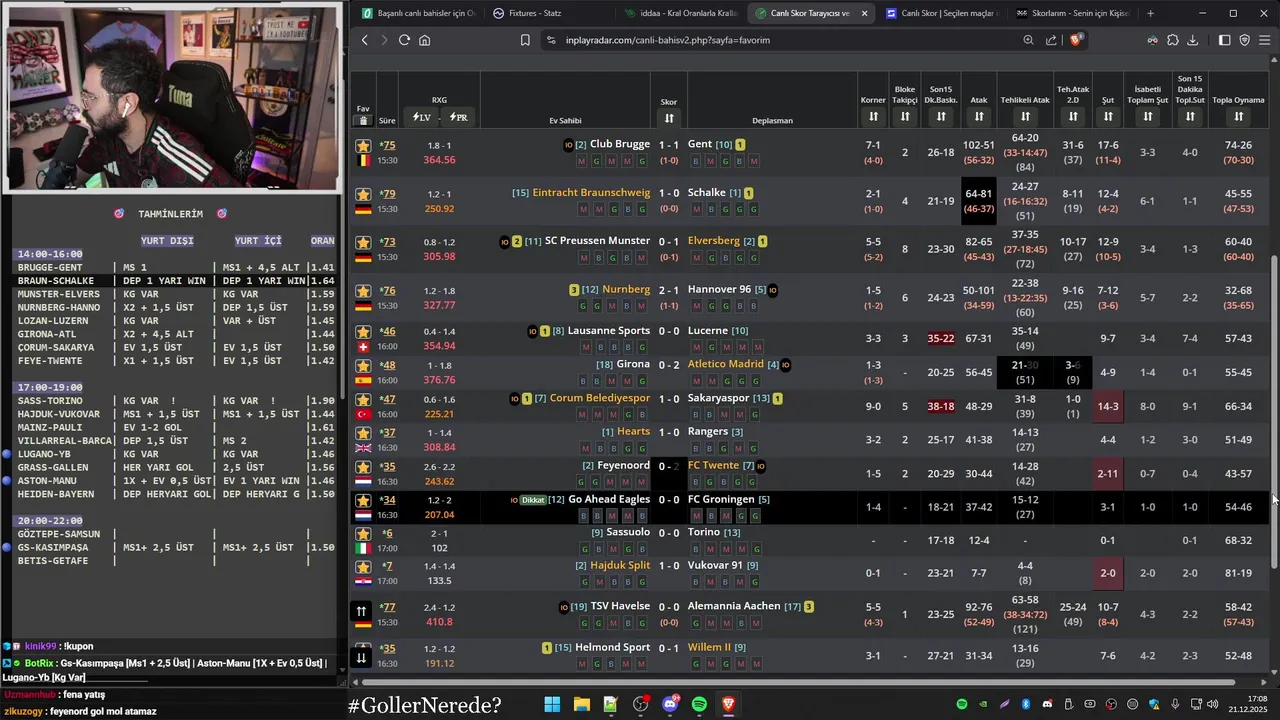The height and width of the screenshot is (720, 1280).
Task: Toggle favorite star for Go Ahead Eagles
Action: [x=363, y=500]
